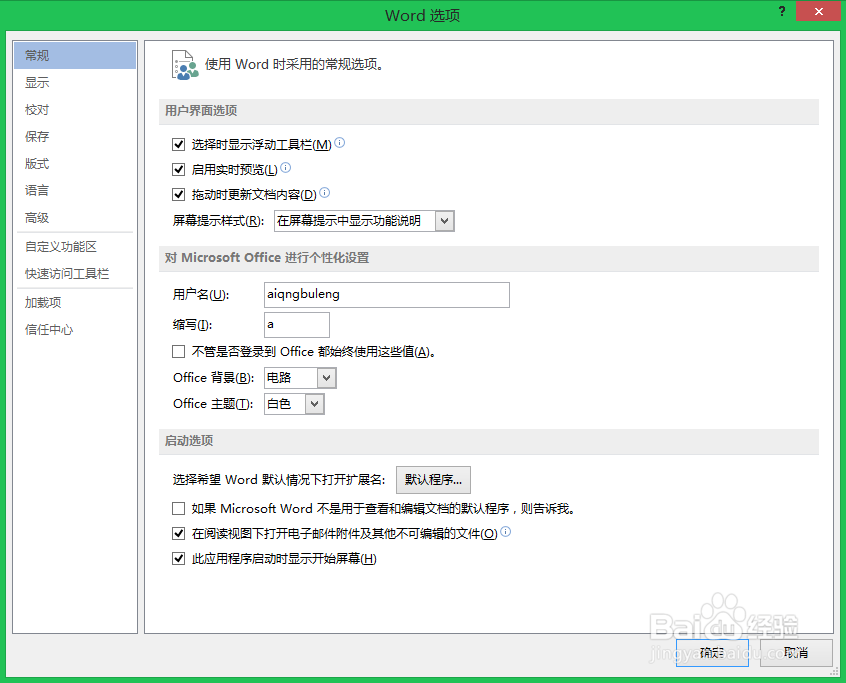Click info icon beside 选择时显示浮动工具栏
The width and height of the screenshot is (846, 683).
(339, 143)
